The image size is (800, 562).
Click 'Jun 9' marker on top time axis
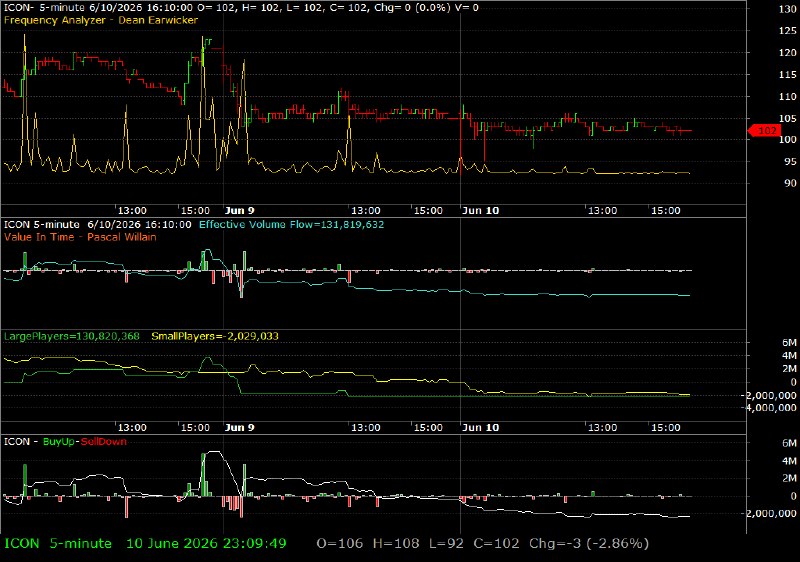click(x=239, y=211)
